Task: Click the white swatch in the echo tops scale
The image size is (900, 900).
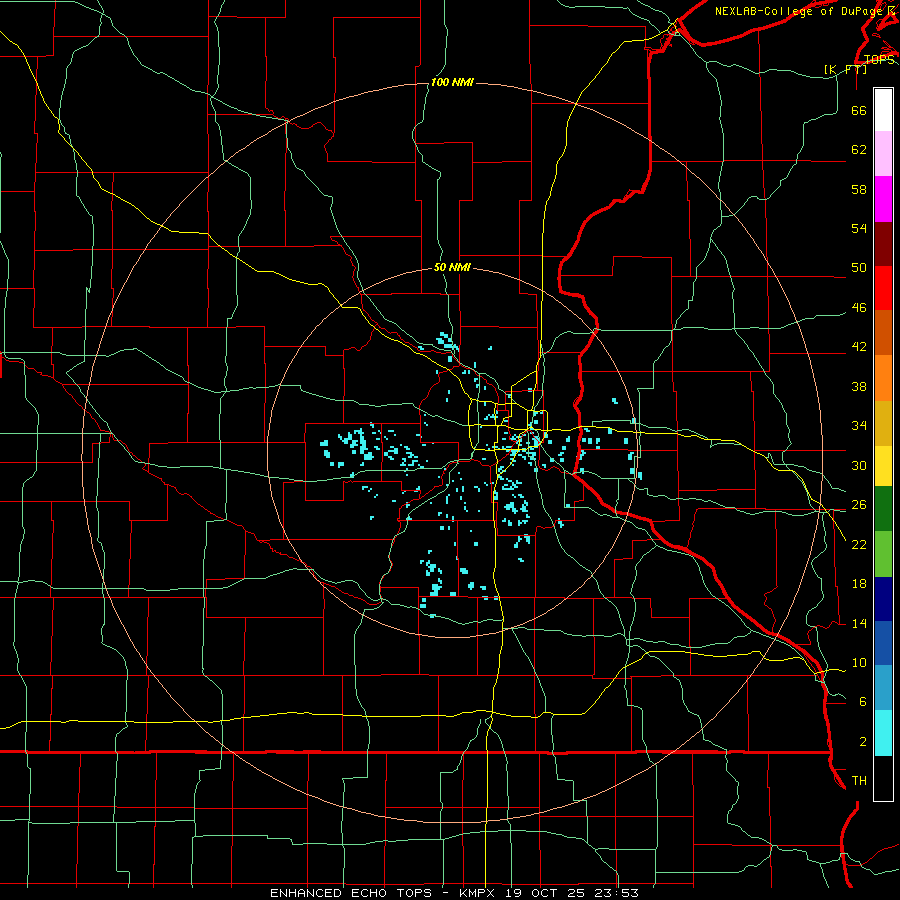Action: point(883,110)
